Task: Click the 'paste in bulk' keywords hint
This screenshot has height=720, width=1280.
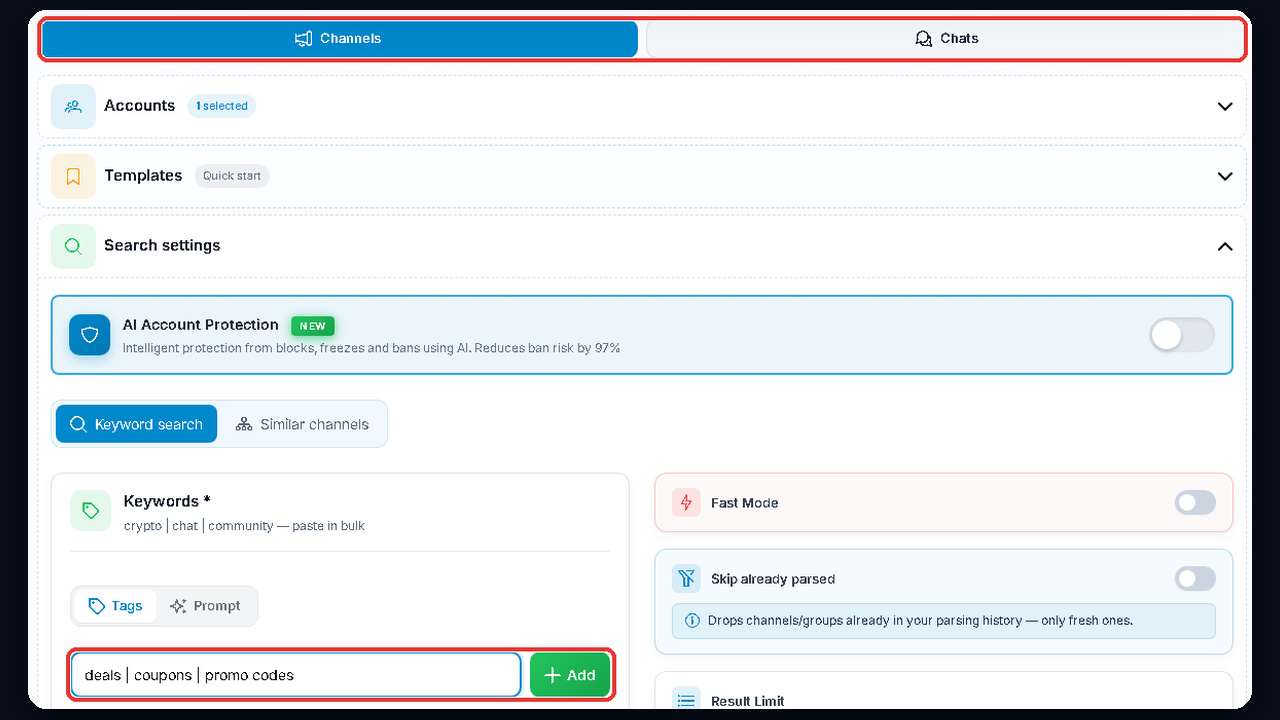Action: click(328, 526)
